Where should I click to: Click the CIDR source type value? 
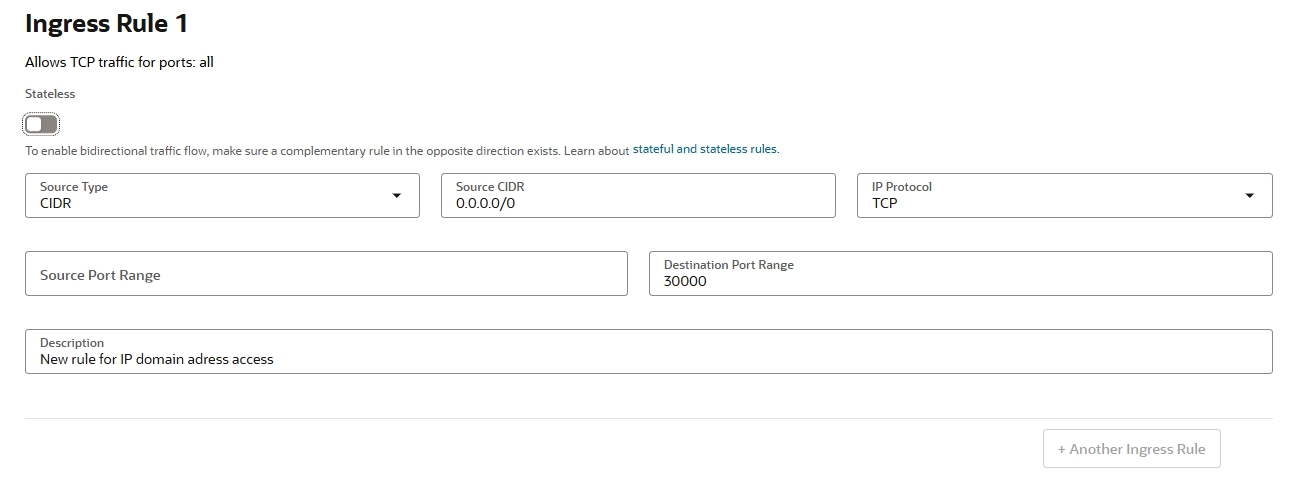[56, 203]
